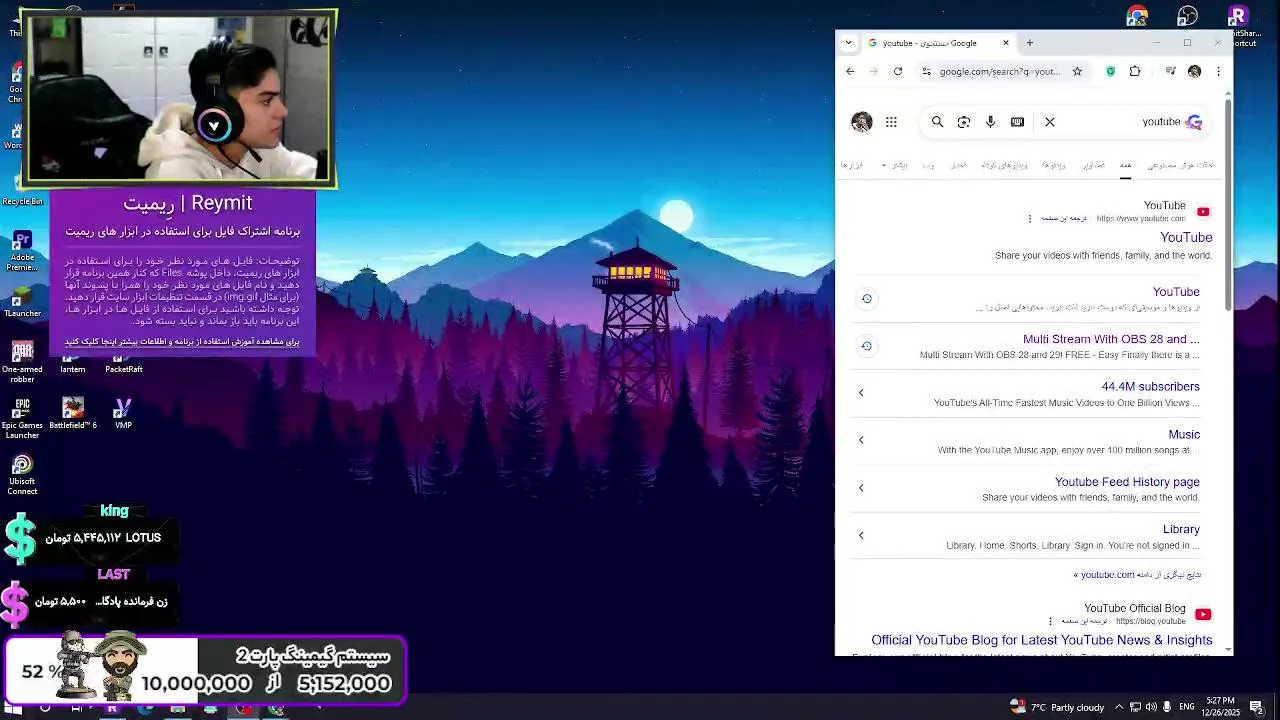Select PacketRaft desktop shortcut
This screenshot has height=720, width=1280.
pos(123,364)
